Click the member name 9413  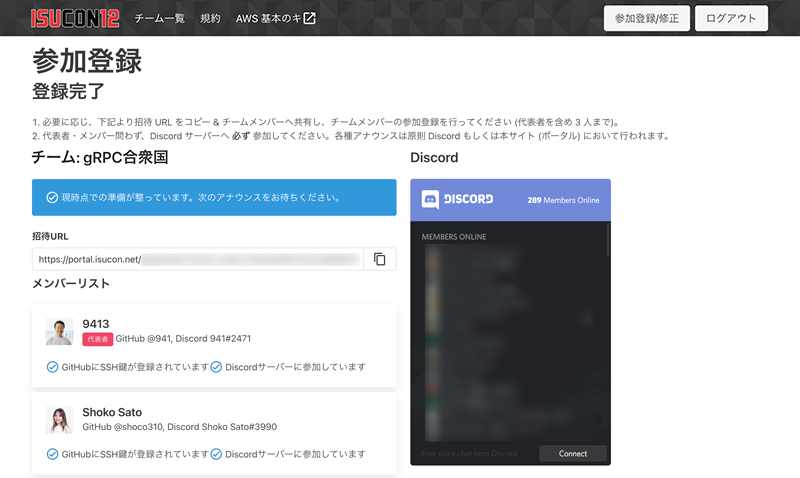[96, 324]
